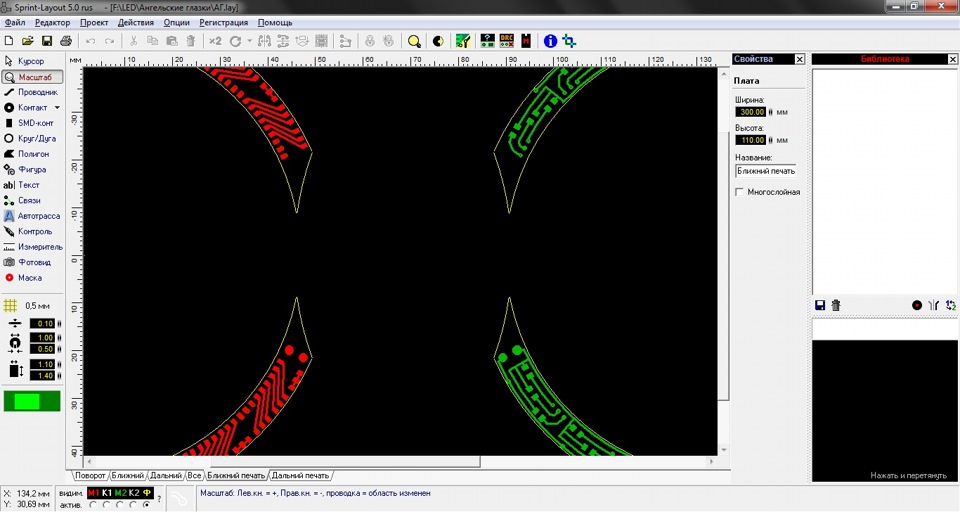Adjust the 1.40 SMD height spinner
The width and height of the screenshot is (960, 512).
tap(59, 375)
